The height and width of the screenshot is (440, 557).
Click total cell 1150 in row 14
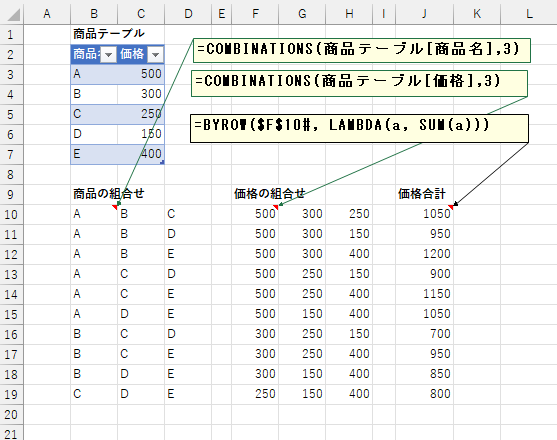click(424, 294)
